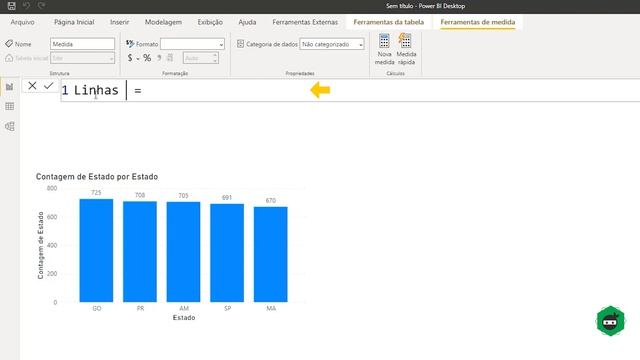Click the Save icon in title bar
Screen dimensions: 640x360
[11, 6]
